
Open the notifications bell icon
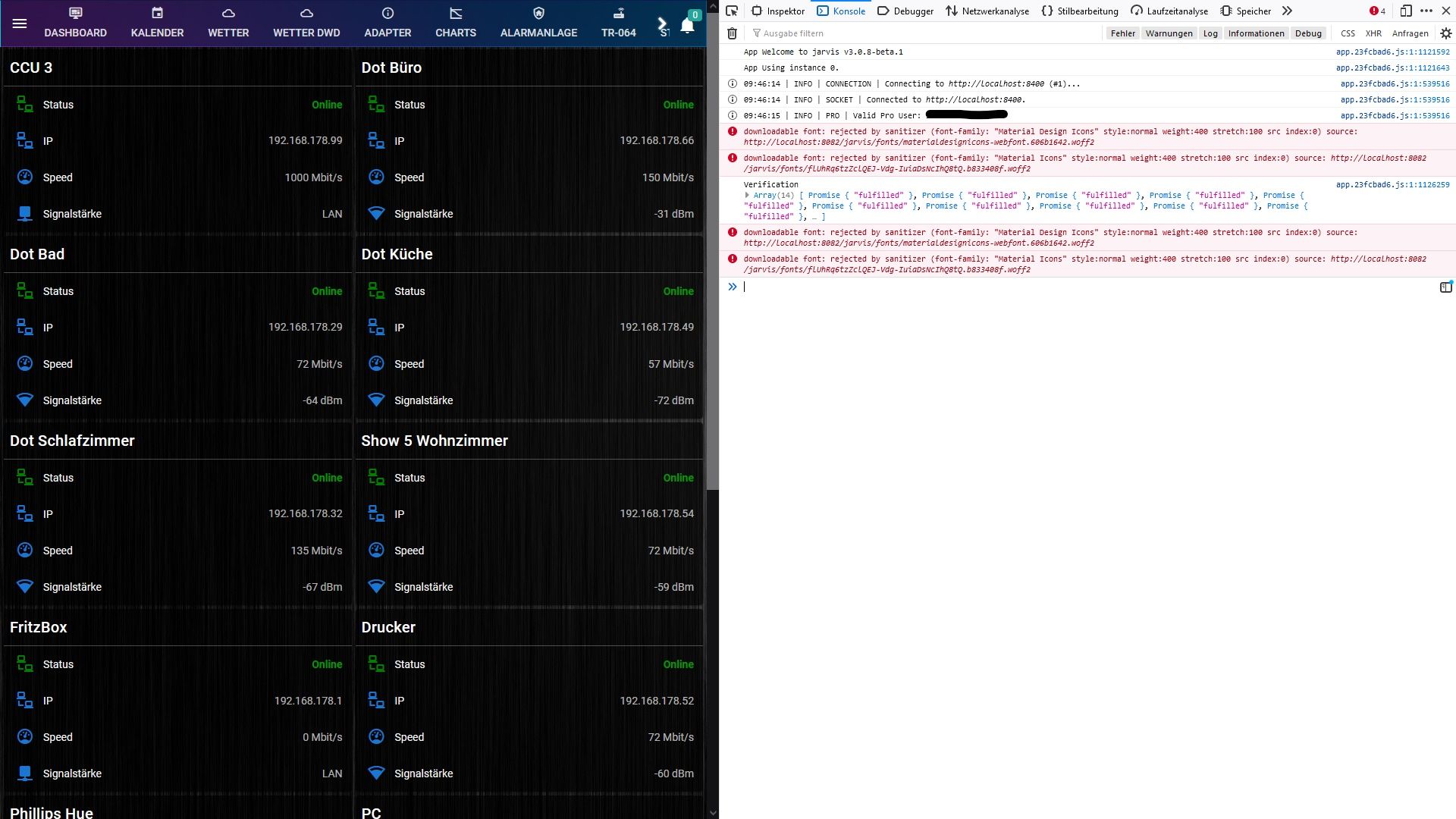point(687,26)
